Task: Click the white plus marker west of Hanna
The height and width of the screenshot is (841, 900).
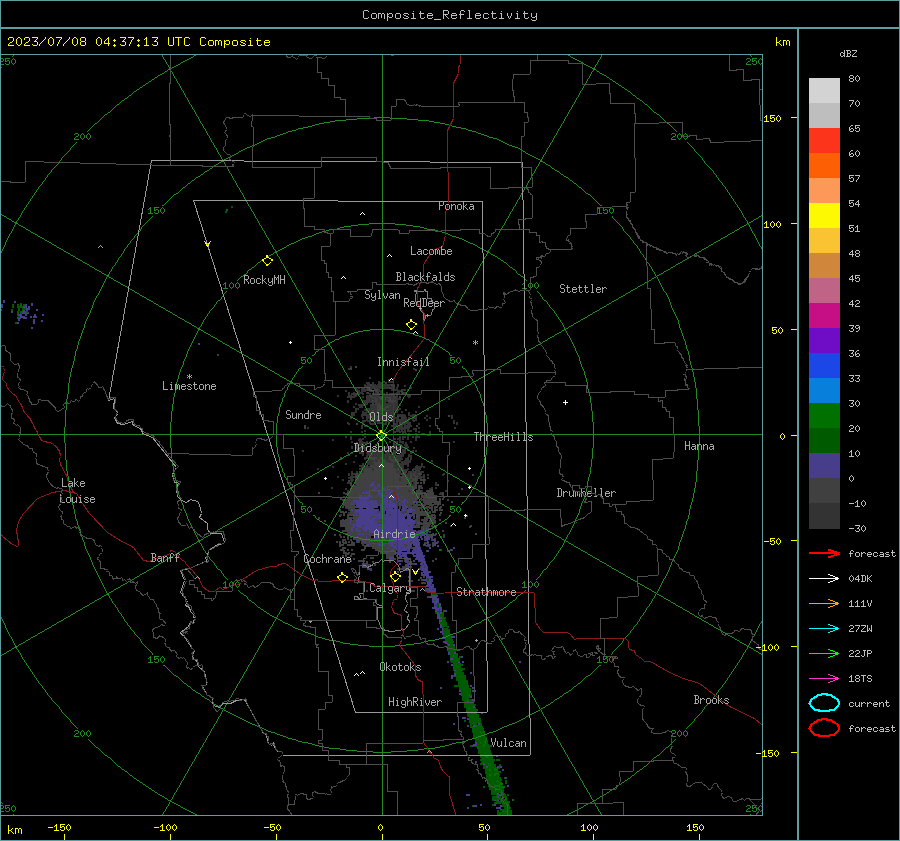Action: tap(565, 402)
